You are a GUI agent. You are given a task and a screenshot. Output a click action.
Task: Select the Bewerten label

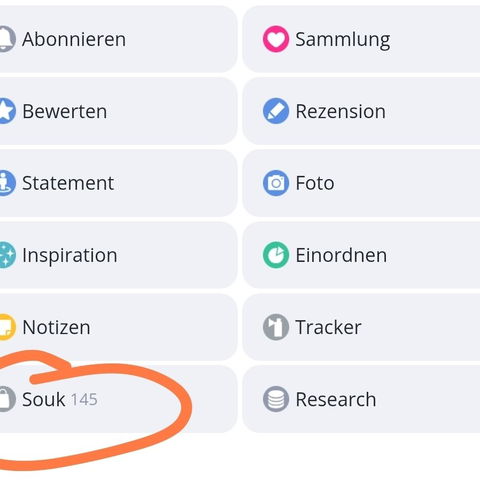click(65, 111)
